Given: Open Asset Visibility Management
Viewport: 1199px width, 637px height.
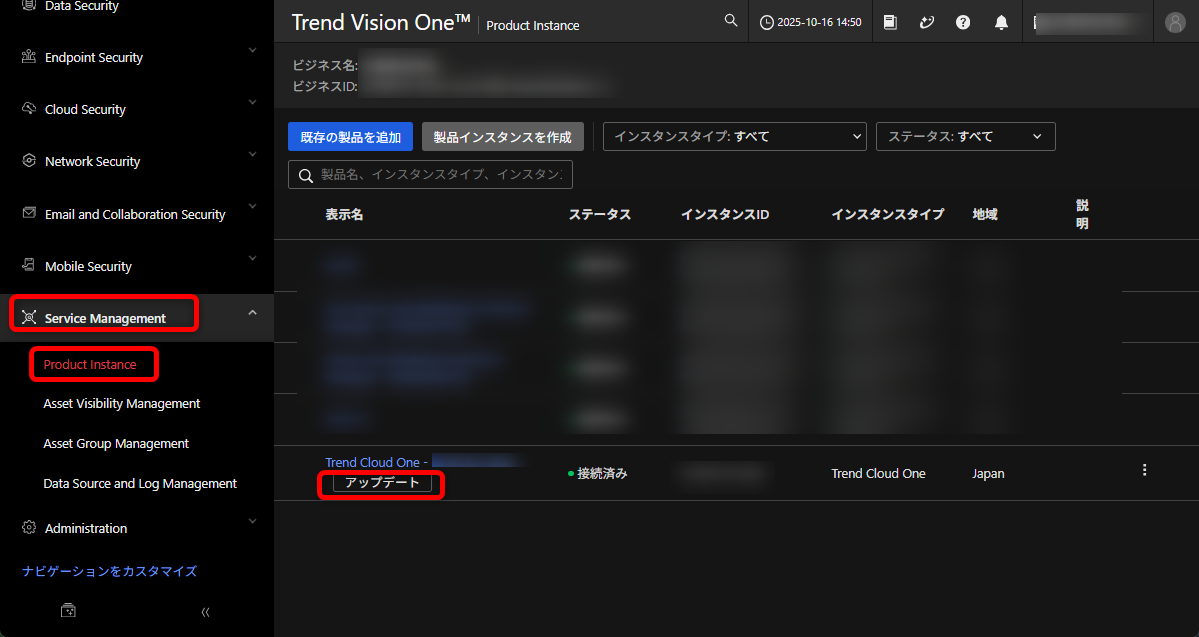Looking at the screenshot, I should pos(122,403).
